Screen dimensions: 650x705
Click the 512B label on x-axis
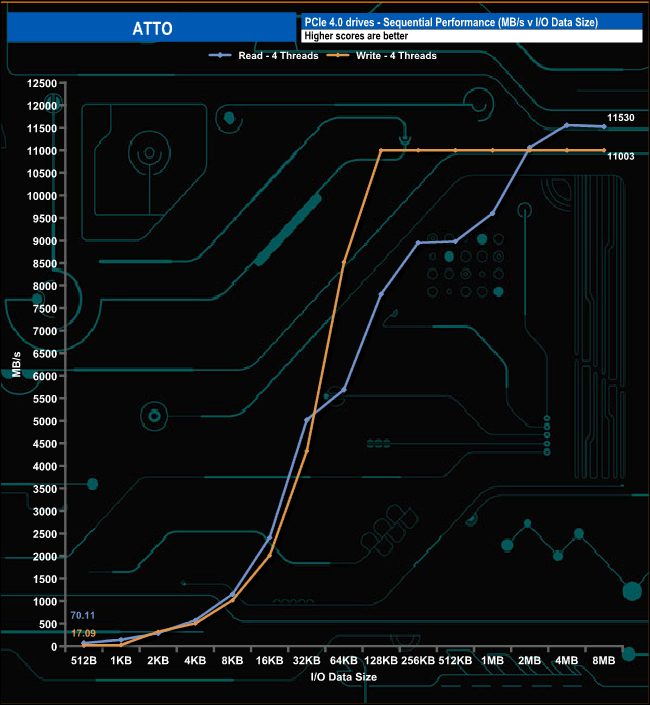[x=84, y=661]
